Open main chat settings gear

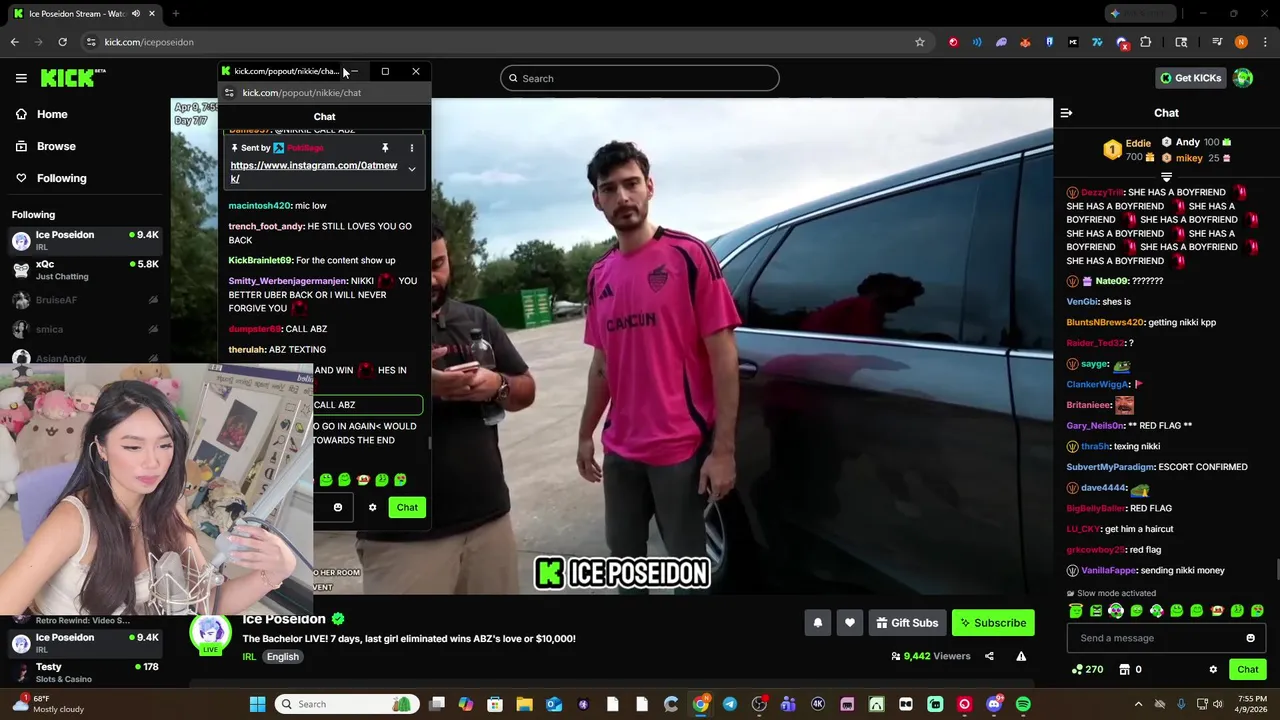1213,670
